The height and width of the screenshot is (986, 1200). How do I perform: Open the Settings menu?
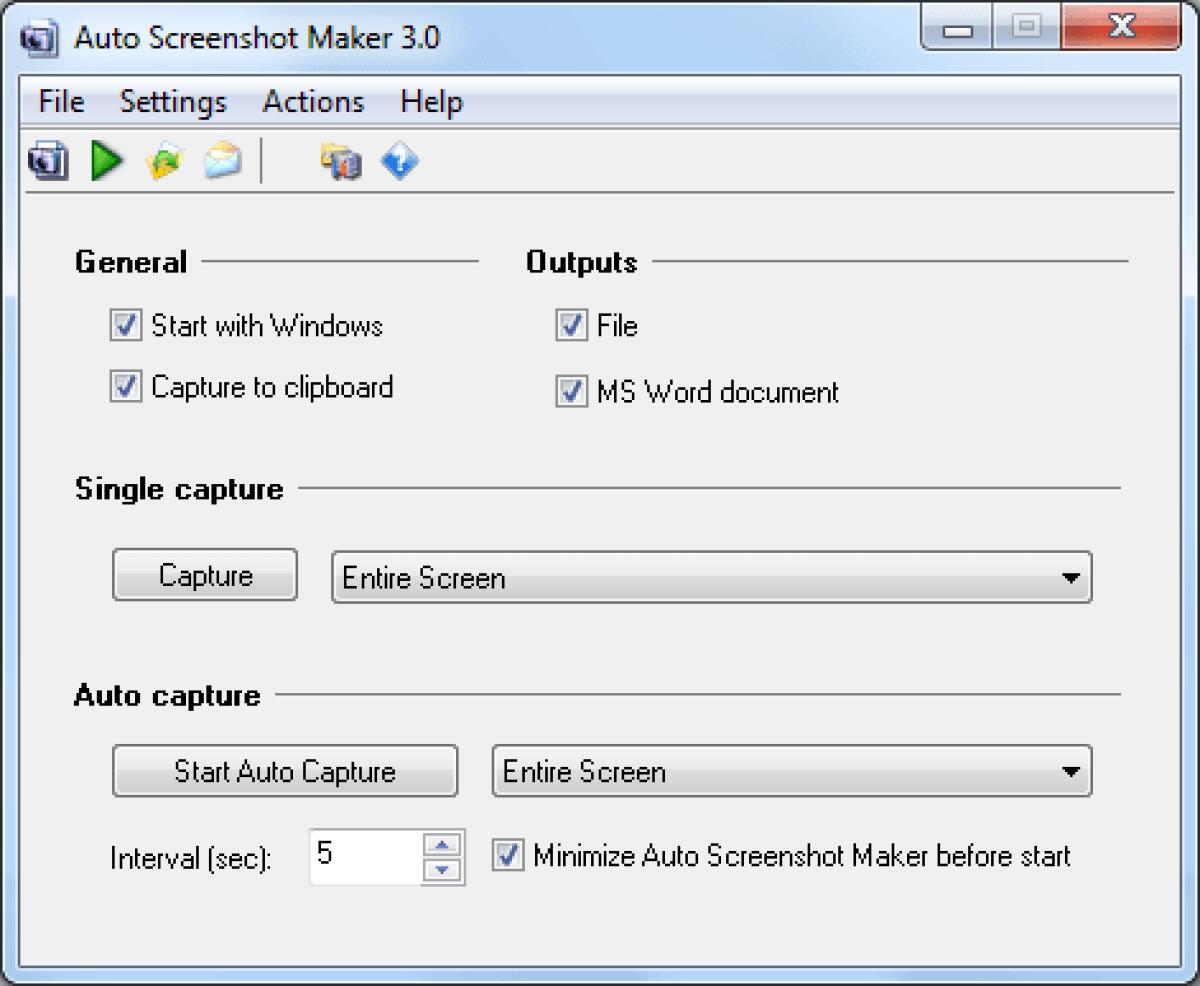coord(172,101)
